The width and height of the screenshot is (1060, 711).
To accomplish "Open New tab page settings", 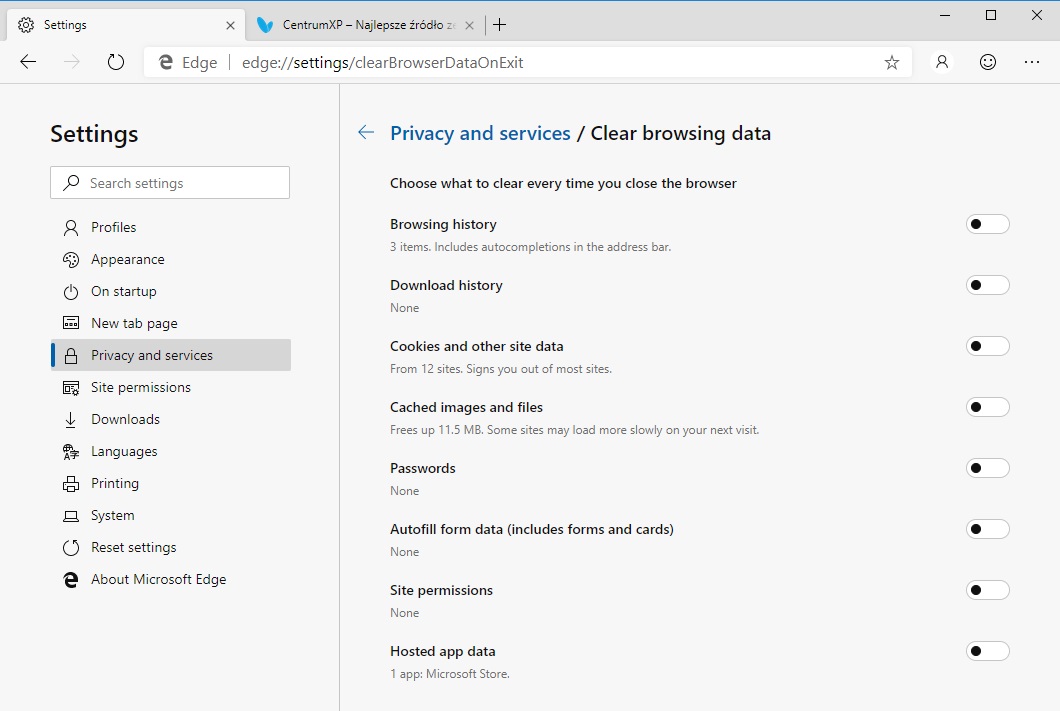I will [171, 323].
